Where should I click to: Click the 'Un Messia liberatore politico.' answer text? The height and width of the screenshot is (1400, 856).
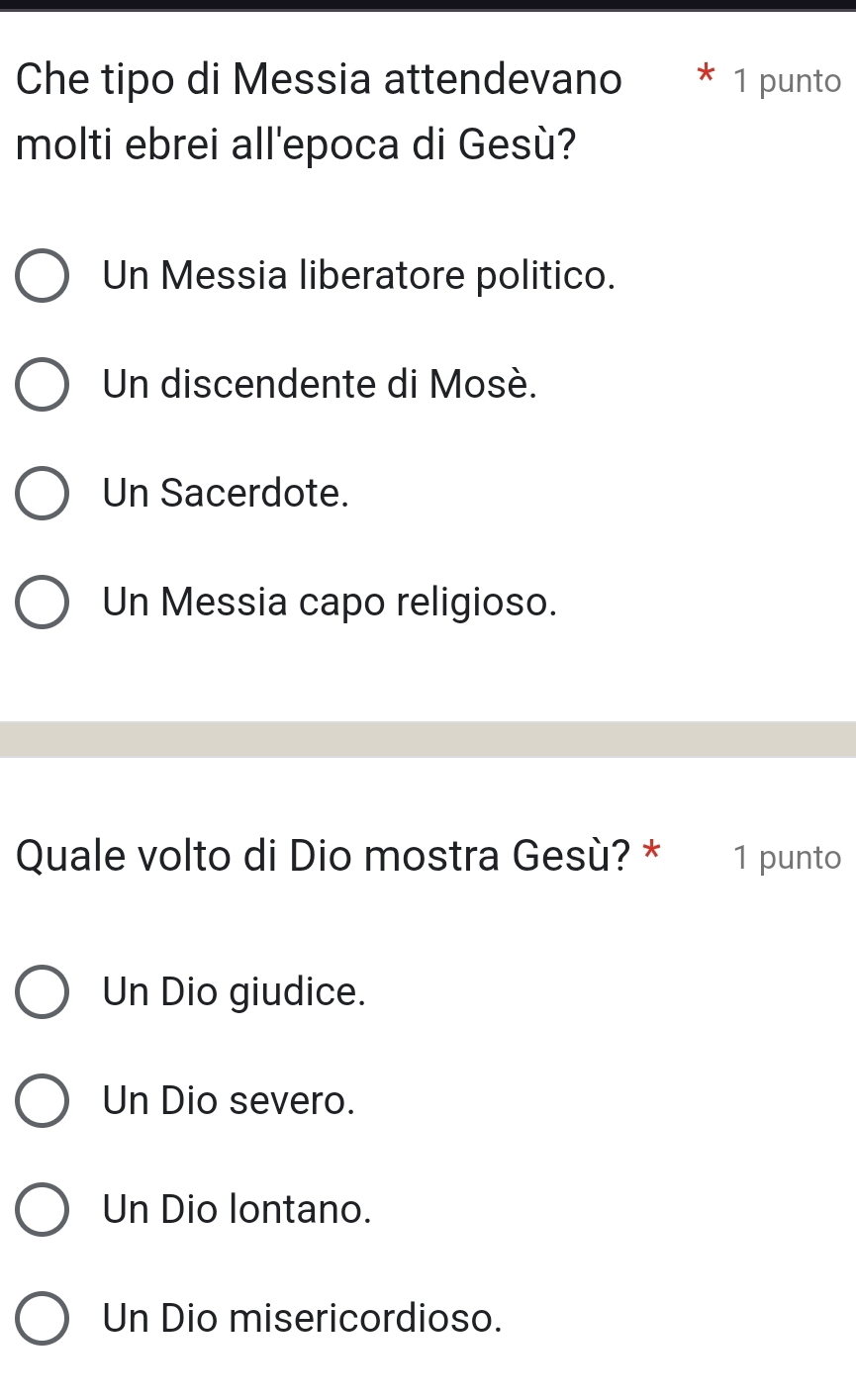[359, 276]
